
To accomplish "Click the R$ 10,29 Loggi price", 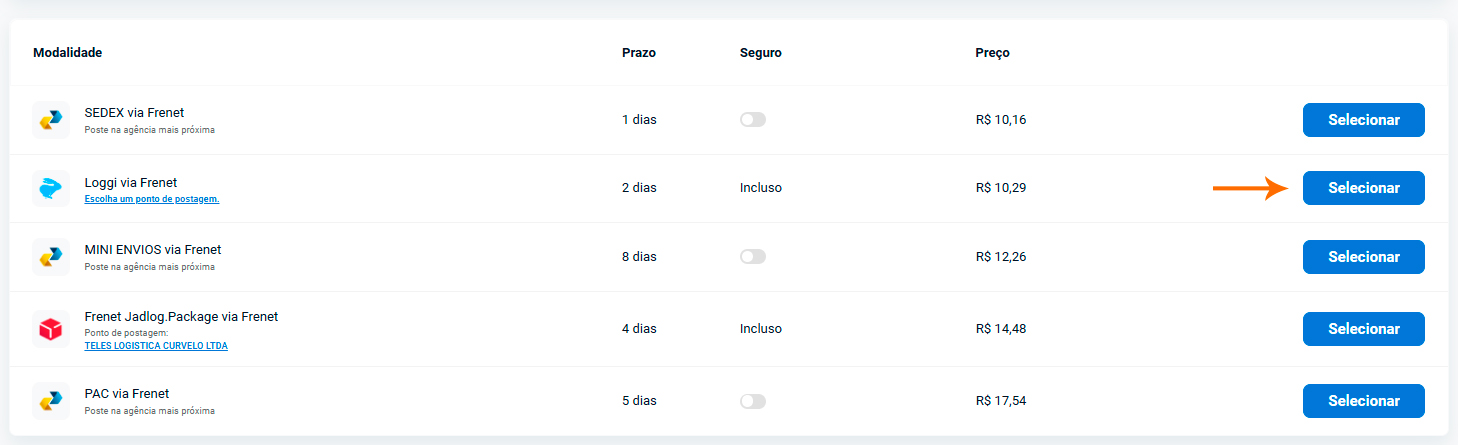I will tap(1001, 188).
